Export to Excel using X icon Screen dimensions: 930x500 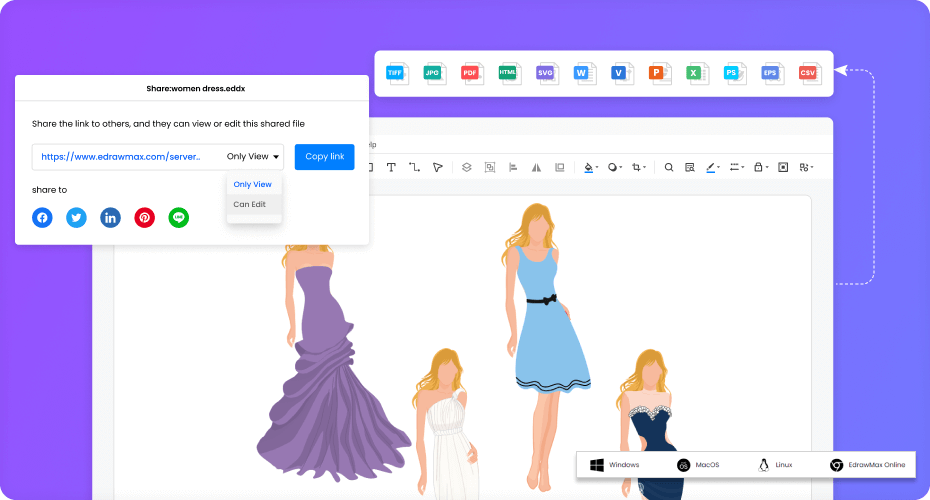[x=697, y=74]
